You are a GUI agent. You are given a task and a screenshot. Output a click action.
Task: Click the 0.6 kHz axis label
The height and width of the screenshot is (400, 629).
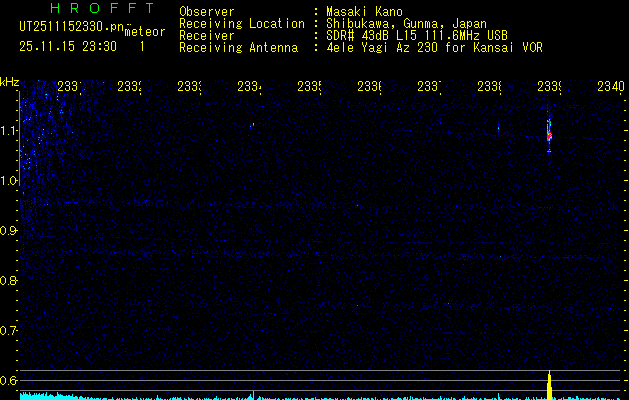[9, 380]
